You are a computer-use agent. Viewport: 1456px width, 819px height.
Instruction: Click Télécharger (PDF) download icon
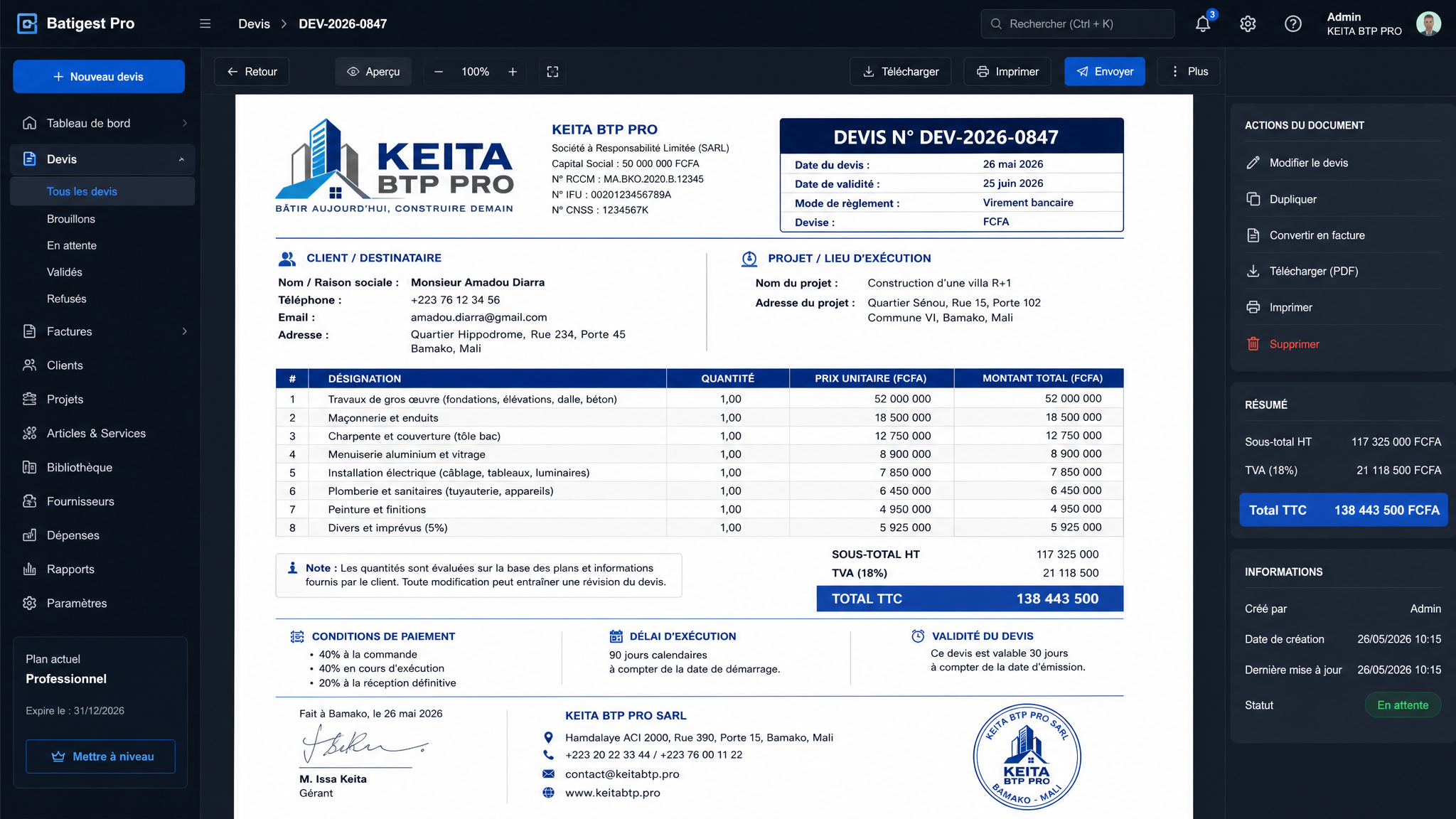point(1253,271)
